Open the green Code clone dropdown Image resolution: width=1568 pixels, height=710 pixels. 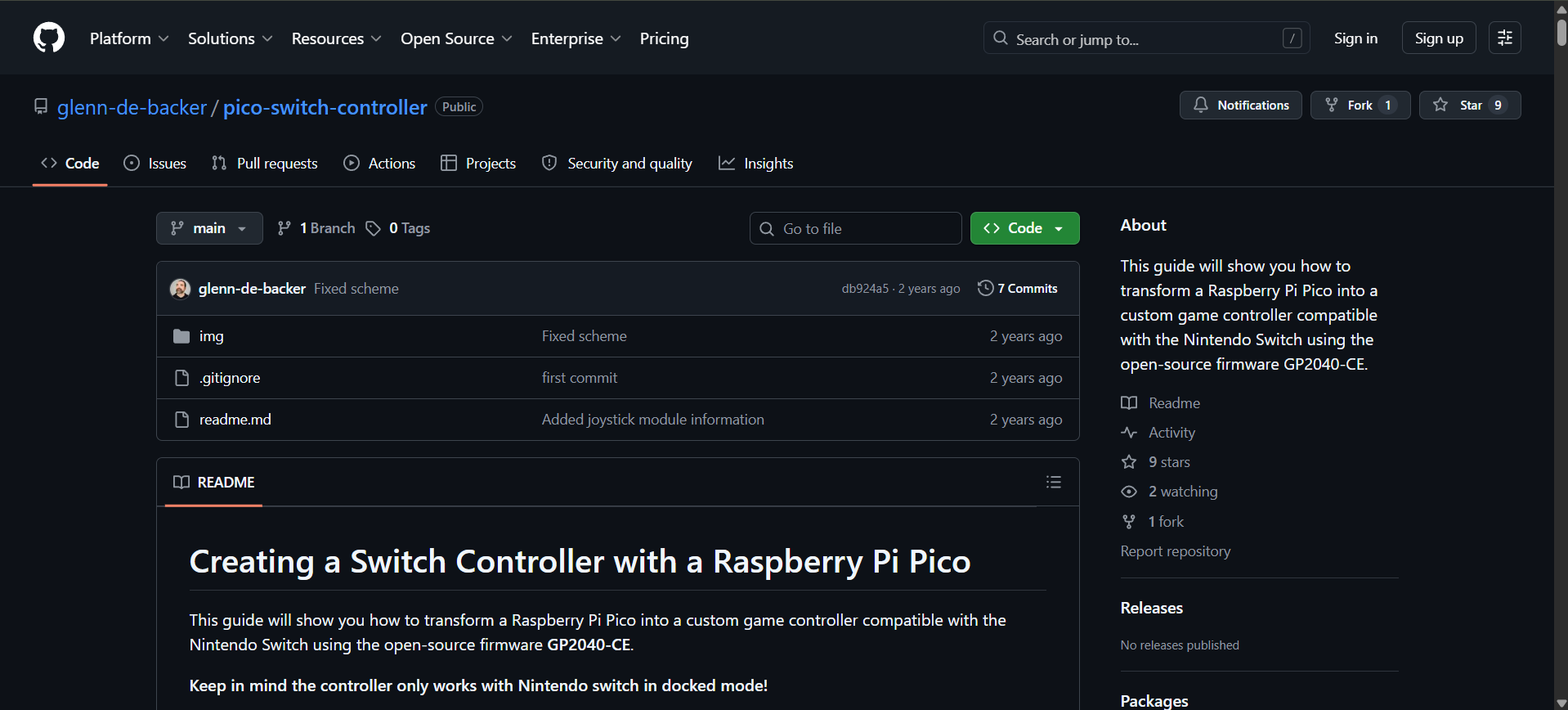[1024, 228]
